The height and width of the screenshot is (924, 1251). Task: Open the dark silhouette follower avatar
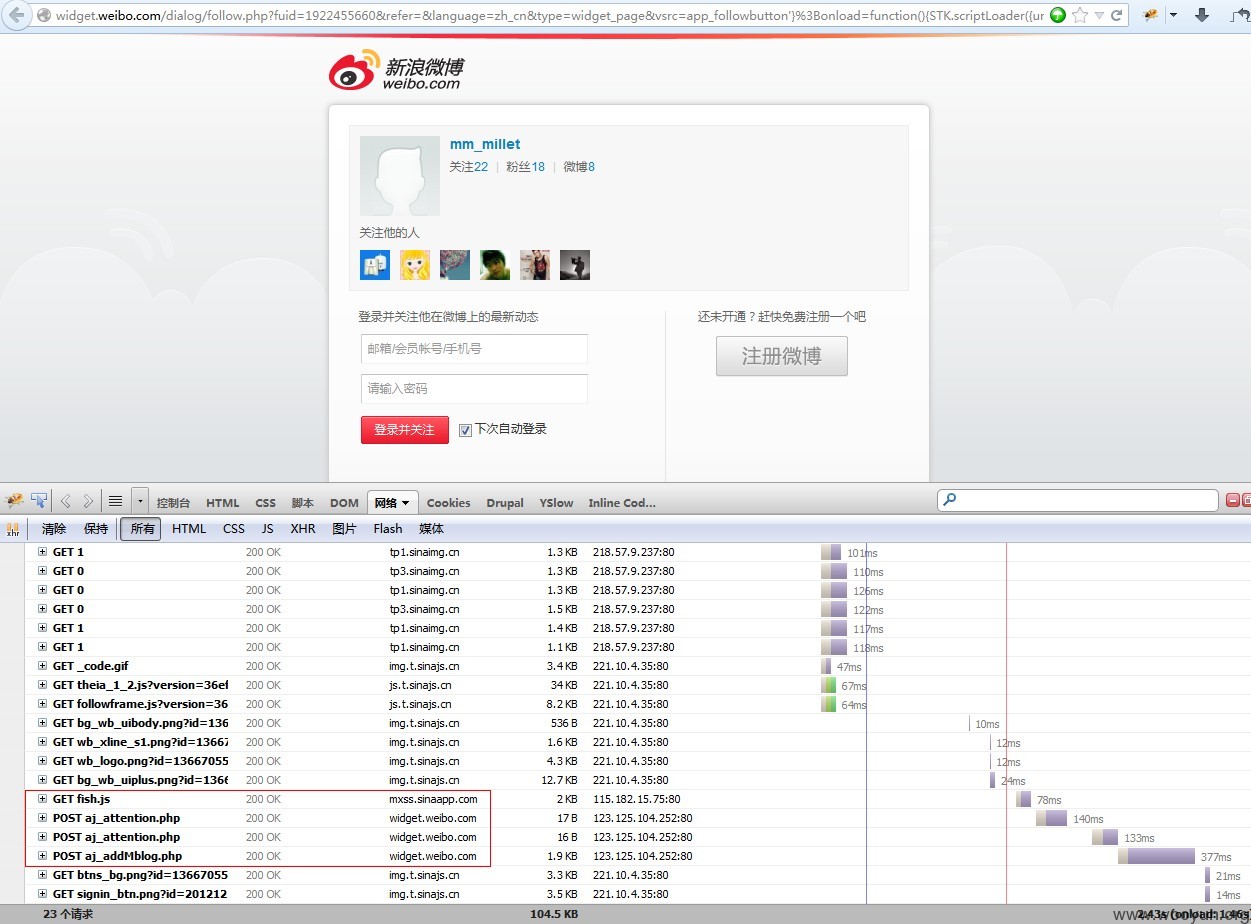click(x=575, y=265)
